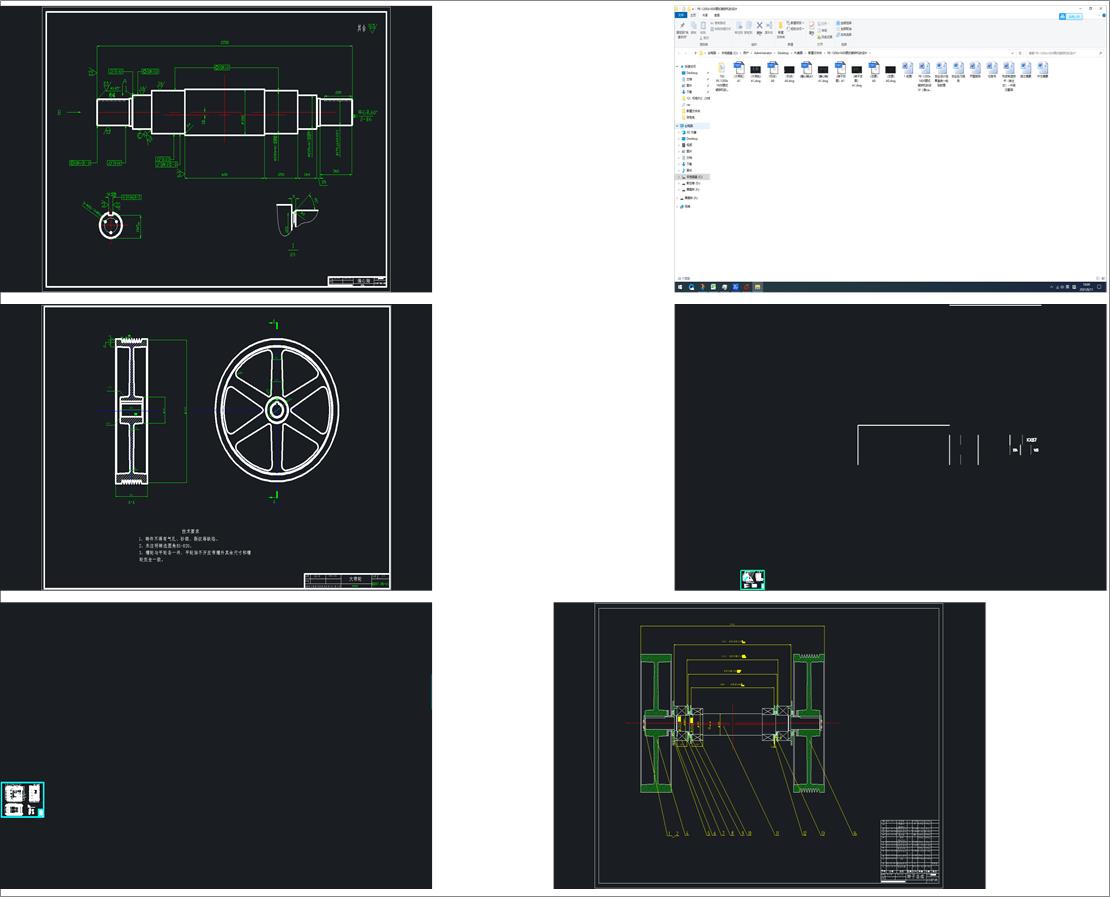Click the Copy icon in the ribbon
This screenshot has height=897, width=1110.
click(x=694, y=25)
